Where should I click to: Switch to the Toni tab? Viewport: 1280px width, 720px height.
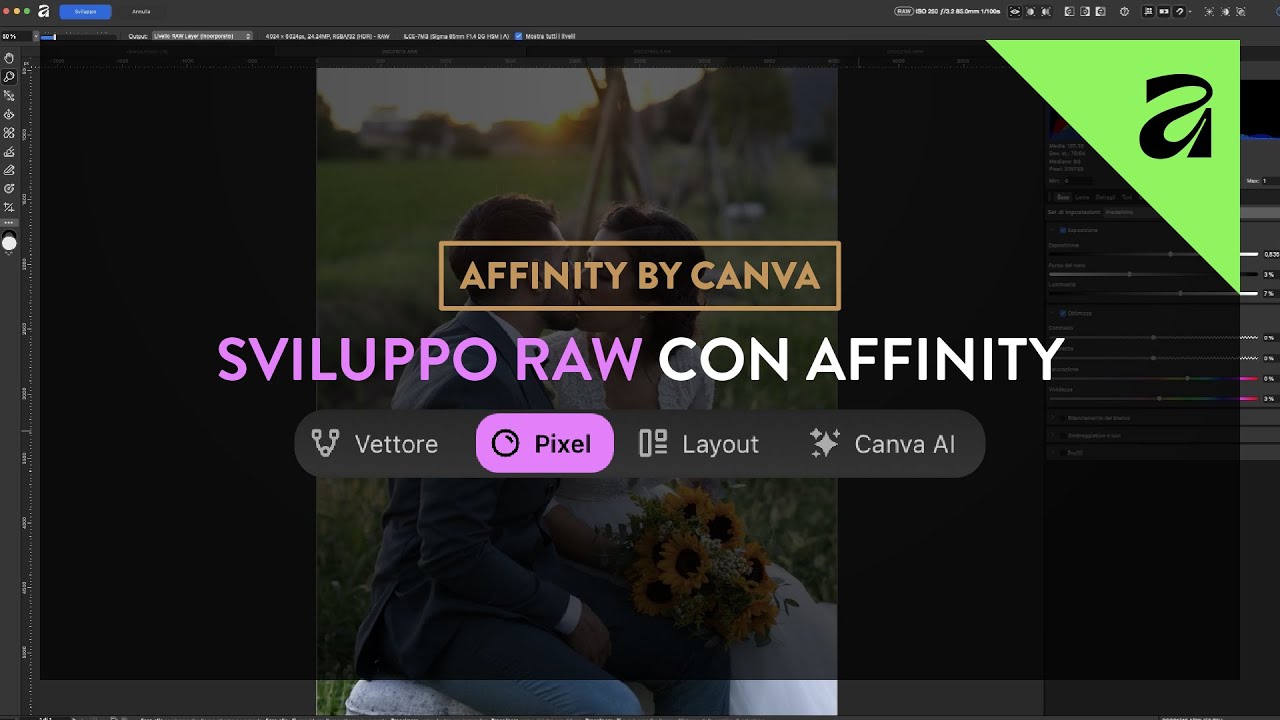pyautogui.click(x=1127, y=197)
